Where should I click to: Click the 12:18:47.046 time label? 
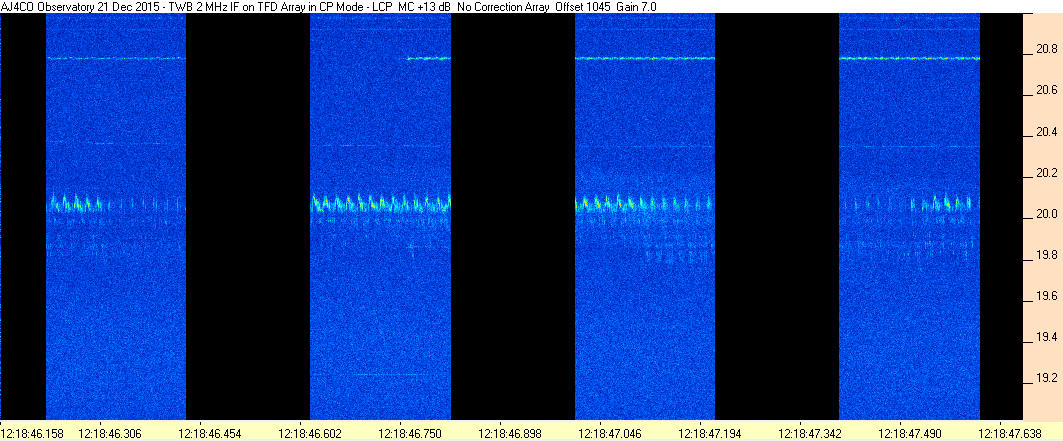point(609,432)
